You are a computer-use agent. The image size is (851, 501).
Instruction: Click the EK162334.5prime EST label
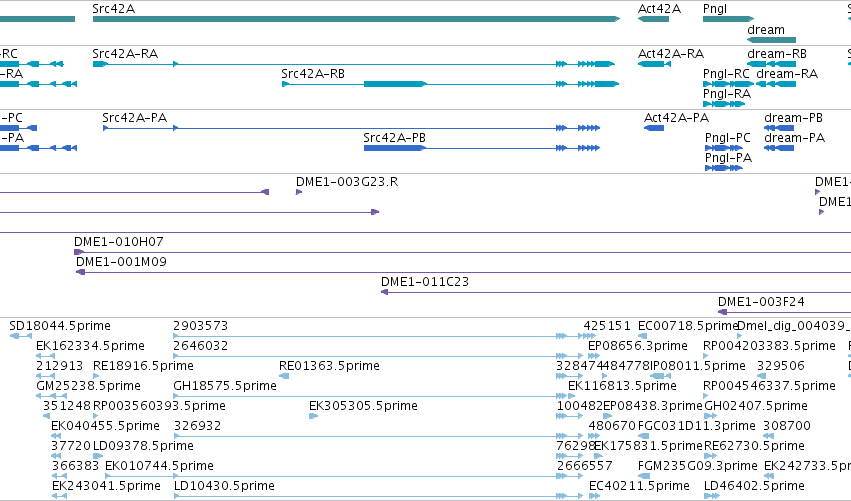pos(90,346)
